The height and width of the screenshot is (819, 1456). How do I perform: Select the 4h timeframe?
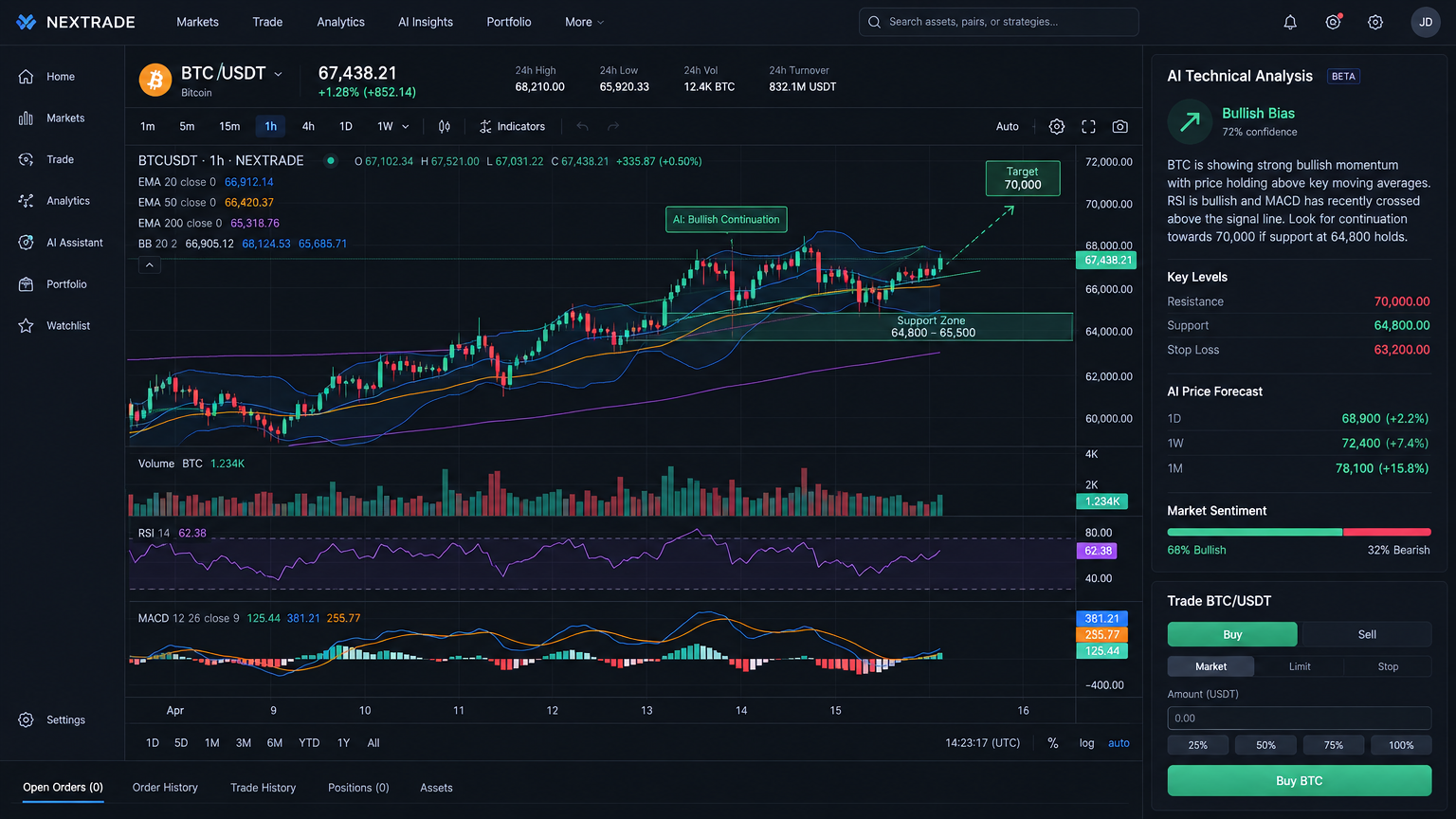[x=308, y=126]
